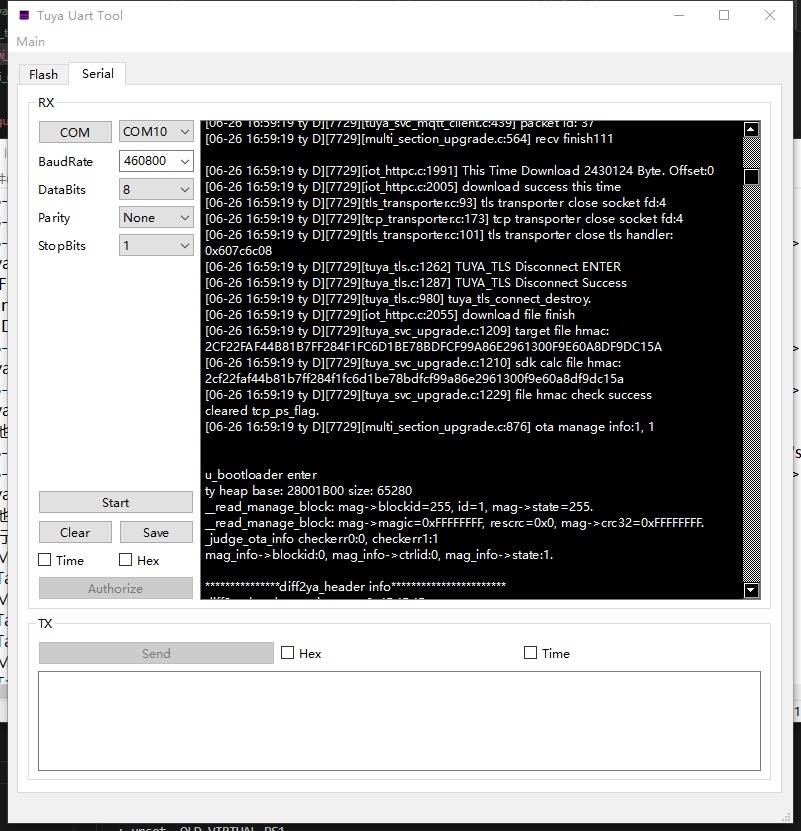Viewport: 801px width, 831px height.
Task: Click the RX log scroll down arrow
Action: (751, 590)
